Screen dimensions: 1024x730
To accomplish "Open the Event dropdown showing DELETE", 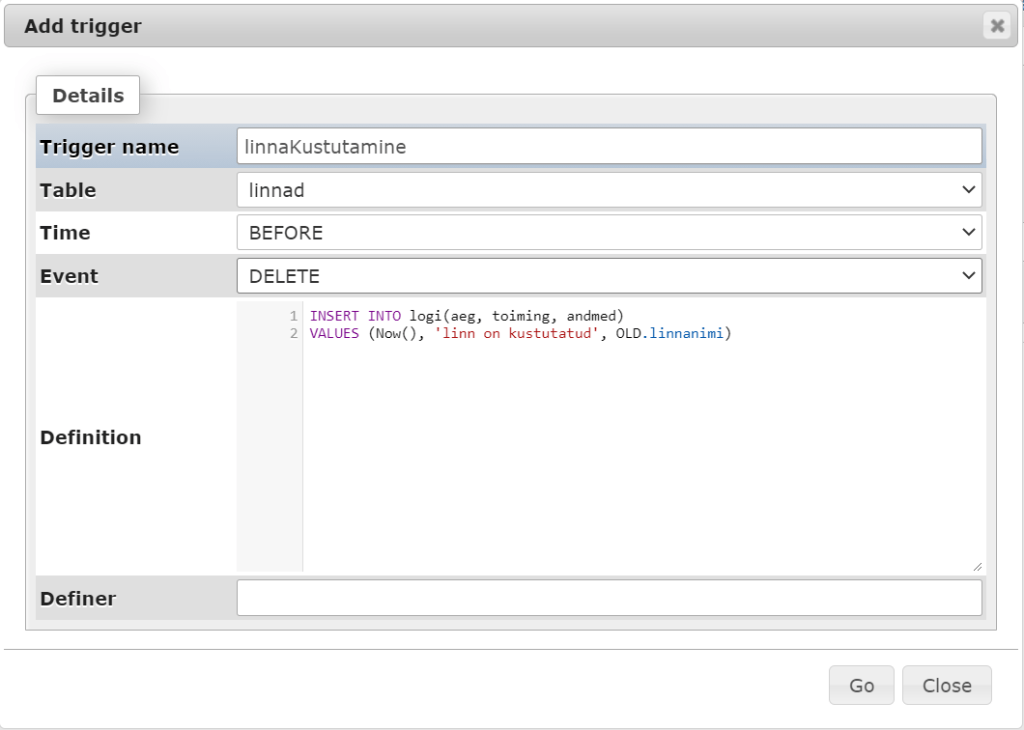I will tap(609, 276).
